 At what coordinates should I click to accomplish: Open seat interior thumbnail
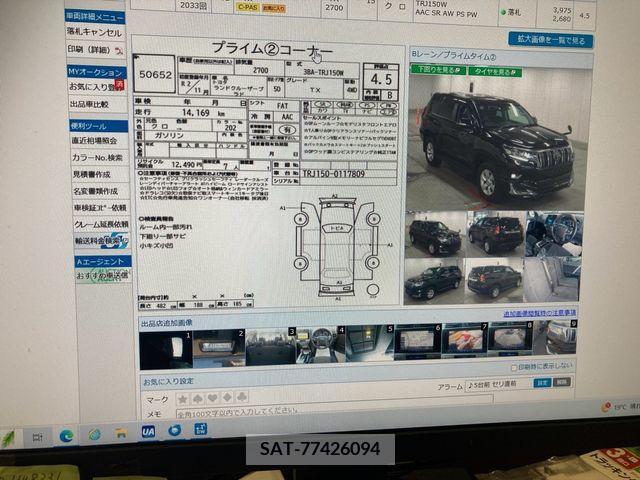click(552, 279)
